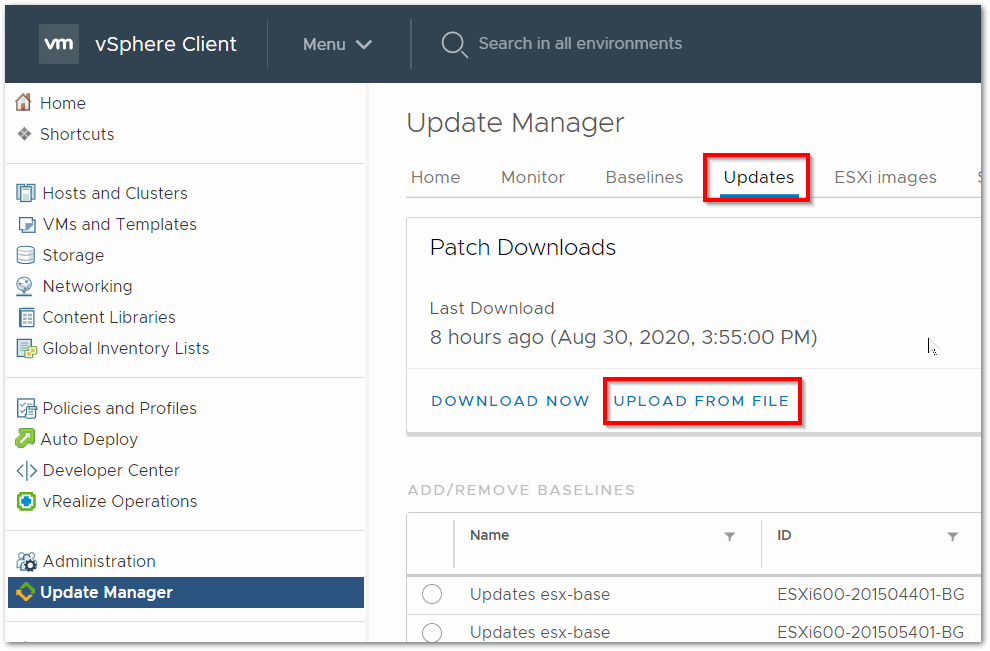Open Policies and Profiles

click(x=119, y=409)
